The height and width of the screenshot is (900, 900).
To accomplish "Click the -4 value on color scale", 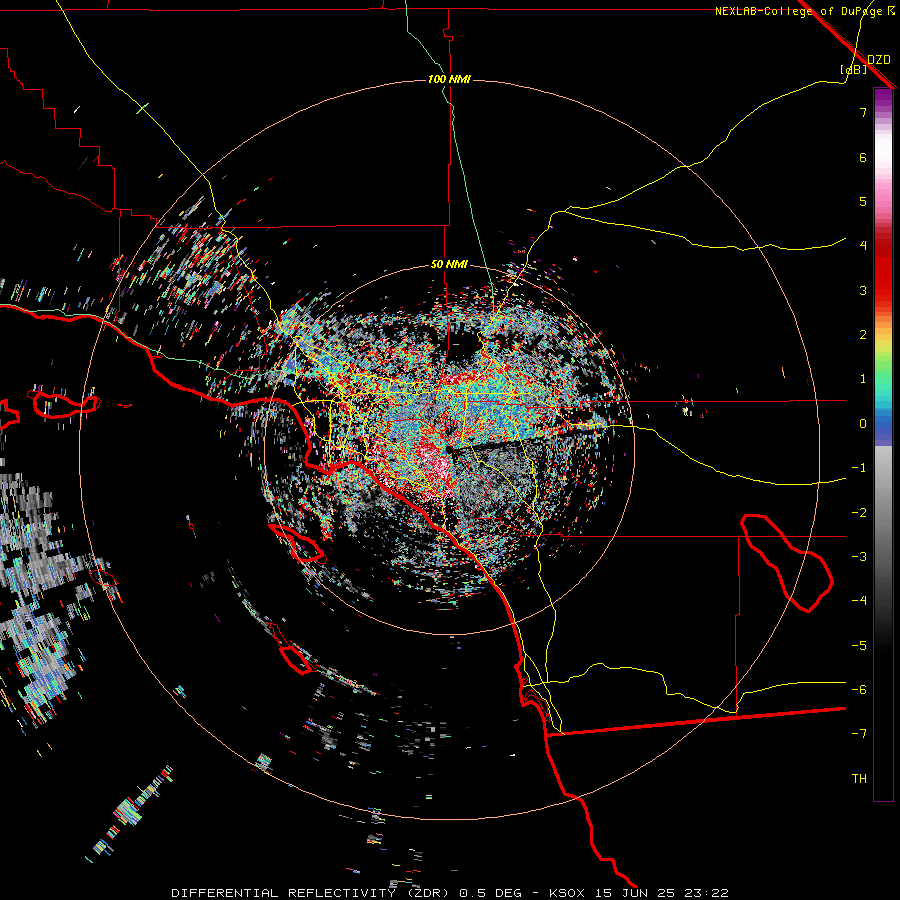I will (x=859, y=601).
